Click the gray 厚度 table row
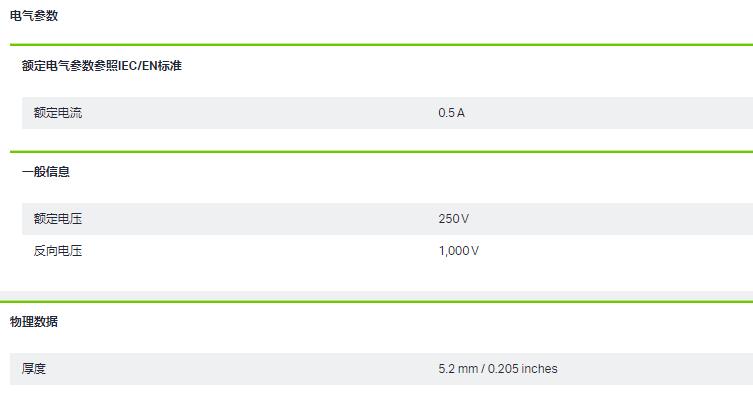753x396 pixels. pos(381,369)
